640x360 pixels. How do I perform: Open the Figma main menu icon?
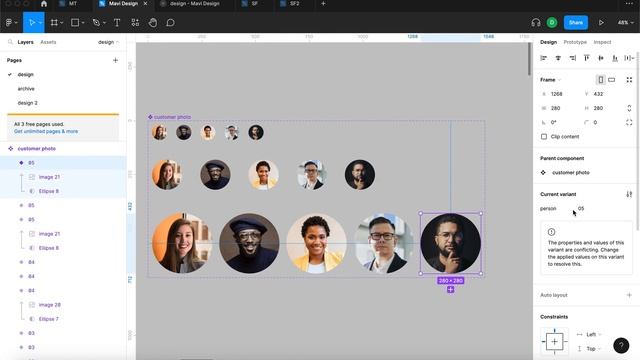pos(9,22)
